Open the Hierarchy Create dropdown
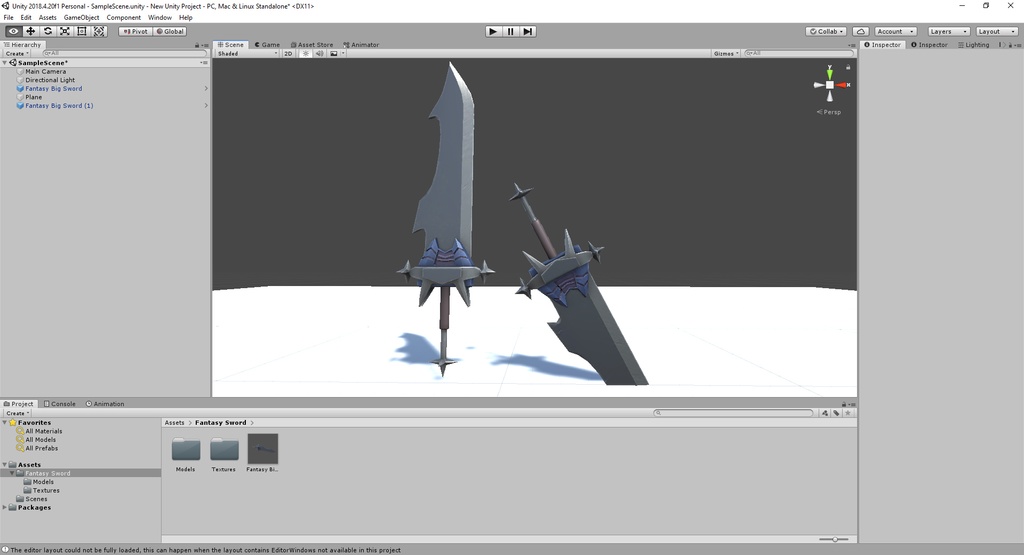The height and width of the screenshot is (555, 1024). point(16,54)
